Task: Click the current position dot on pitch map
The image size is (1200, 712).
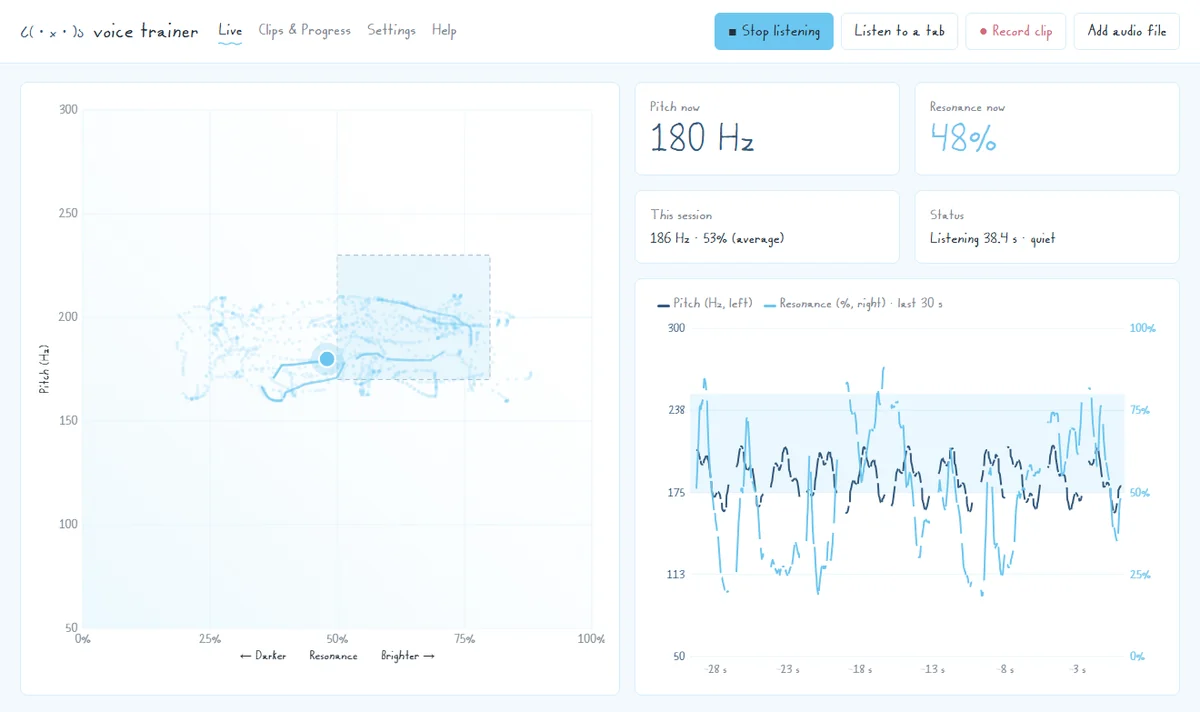Action: click(327, 359)
